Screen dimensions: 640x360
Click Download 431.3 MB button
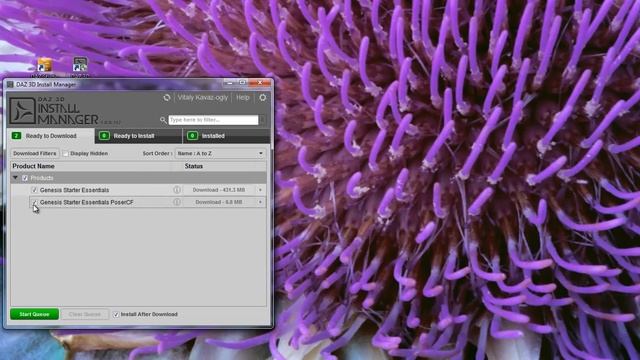(219, 190)
